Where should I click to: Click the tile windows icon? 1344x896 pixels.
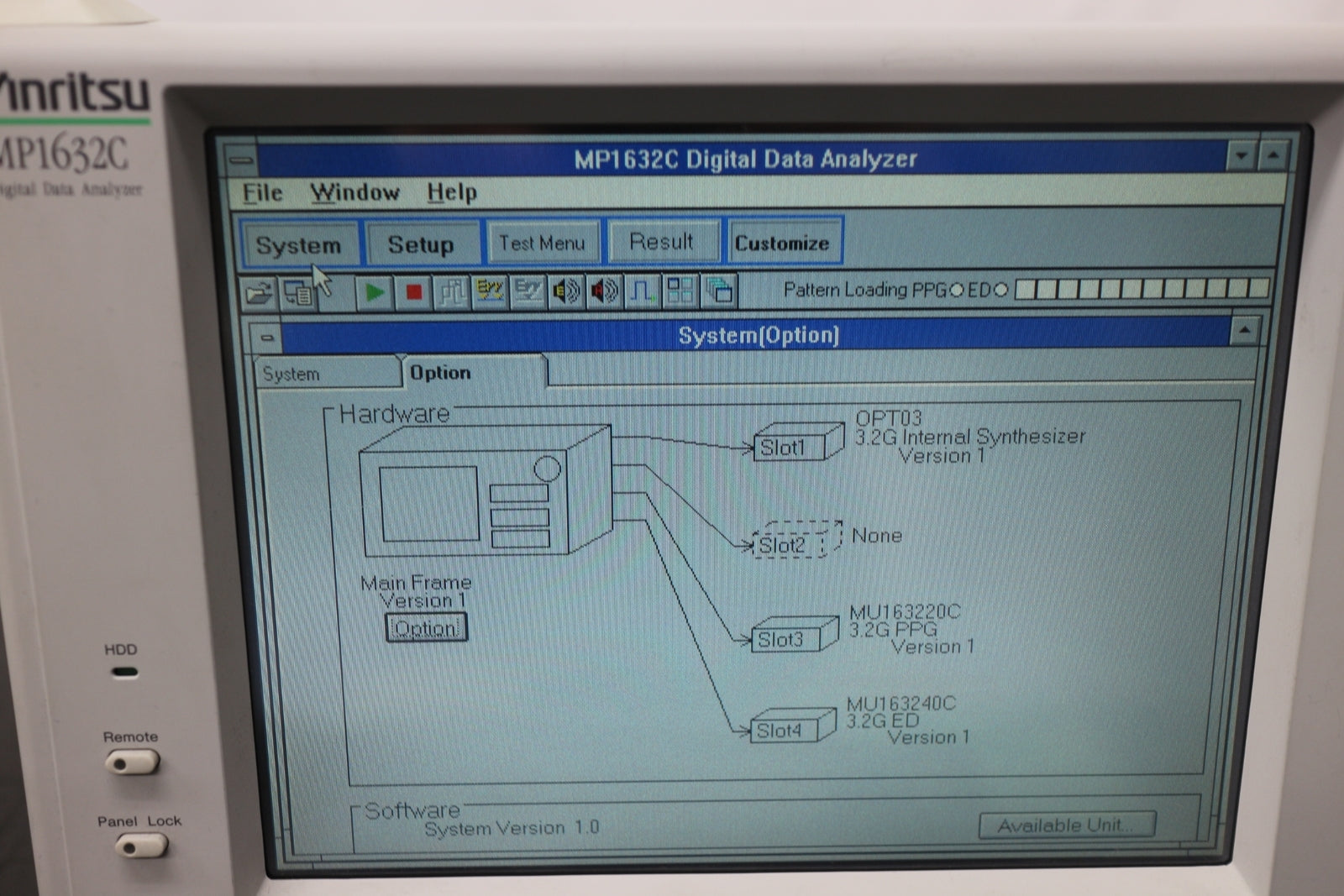point(680,292)
